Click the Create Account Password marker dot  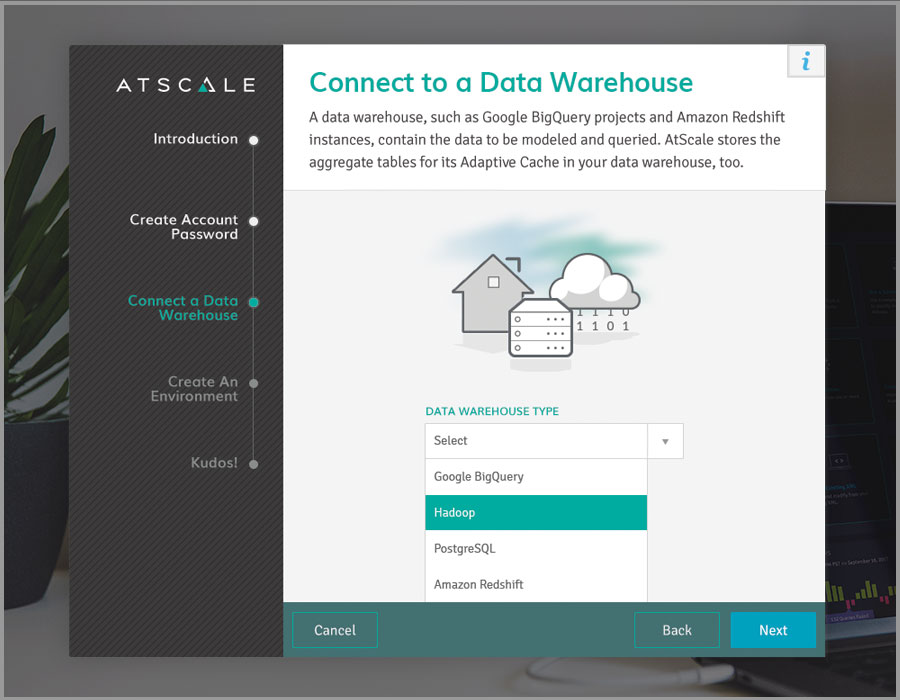[254, 221]
